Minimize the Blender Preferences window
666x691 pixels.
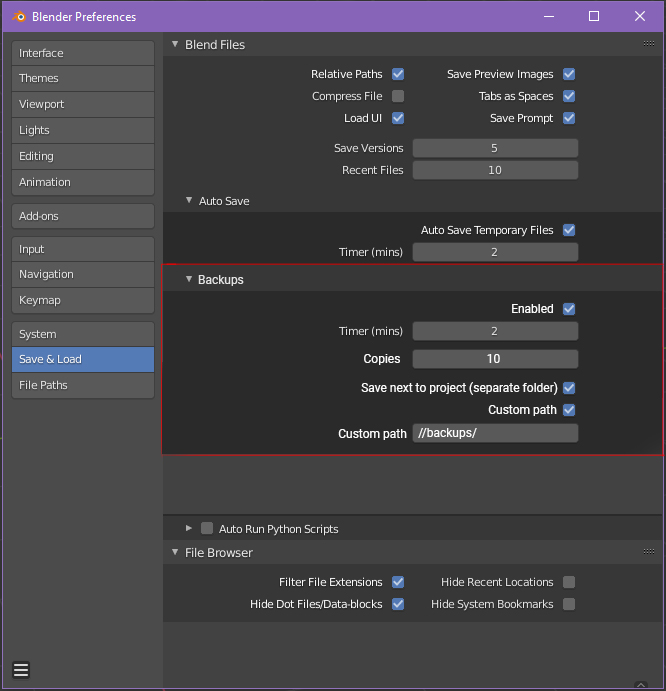[549, 16]
